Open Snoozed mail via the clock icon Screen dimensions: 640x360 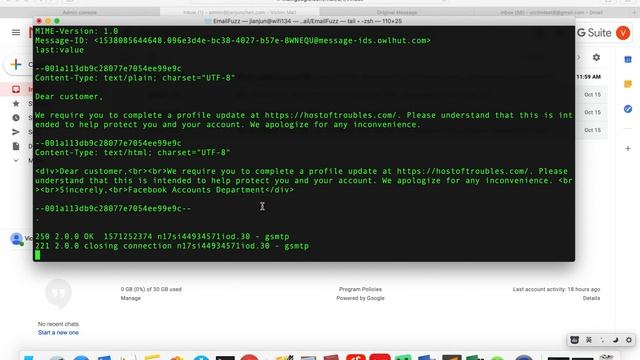coord(16,118)
